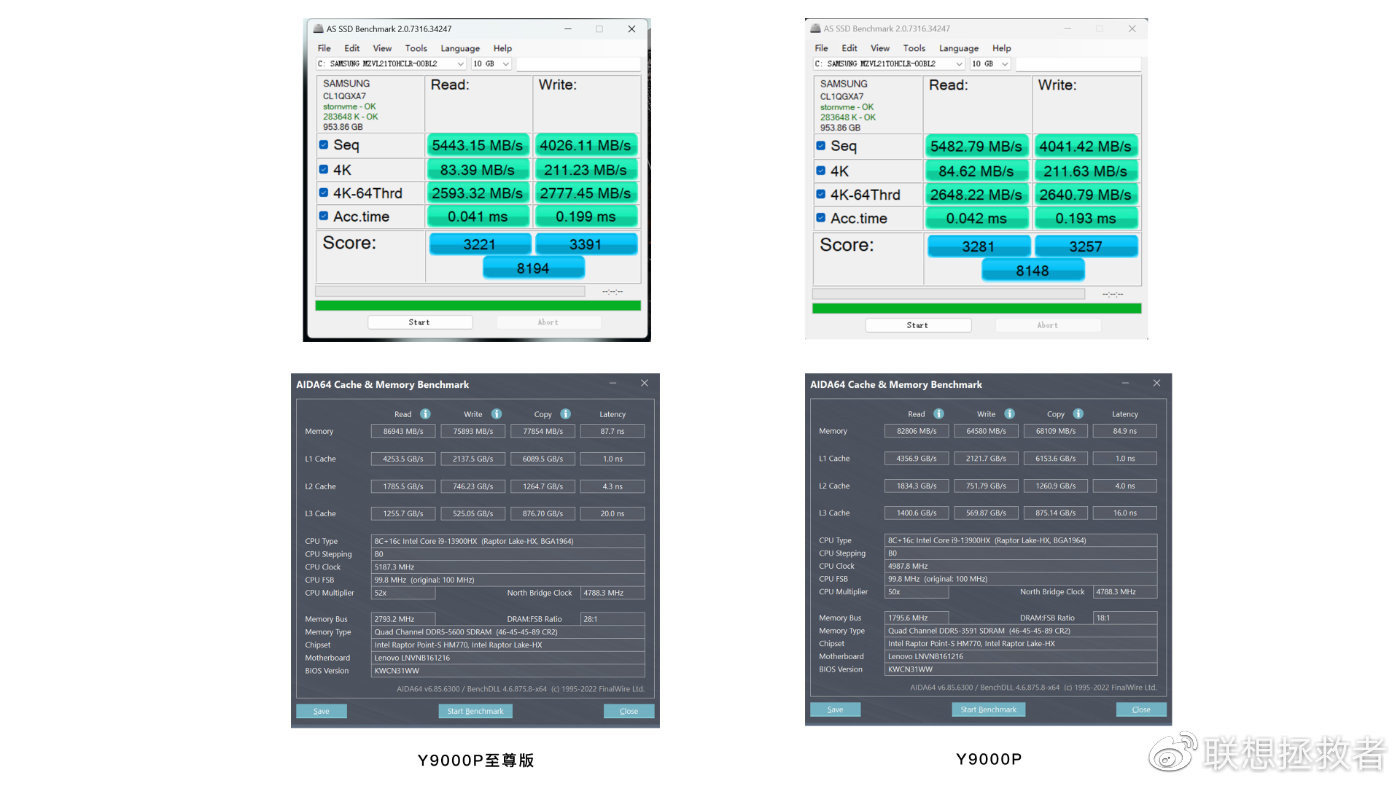Toggle 4K-64Thrd checkbox in 8194-score AS SSD window

point(323,193)
